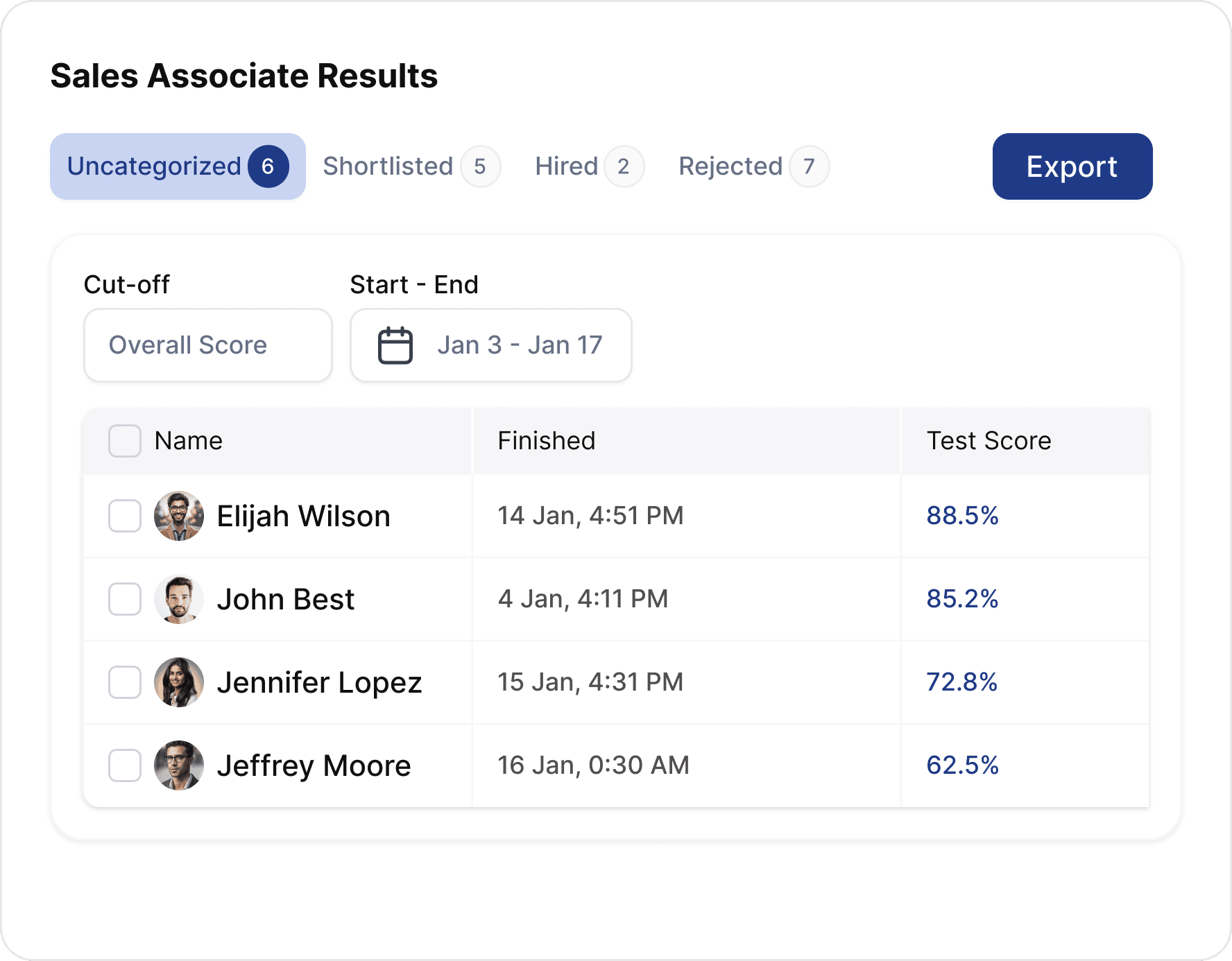The width and height of the screenshot is (1232, 961).
Task: Open Elijah Wilson's 88.5% test score
Action: point(963,516)
